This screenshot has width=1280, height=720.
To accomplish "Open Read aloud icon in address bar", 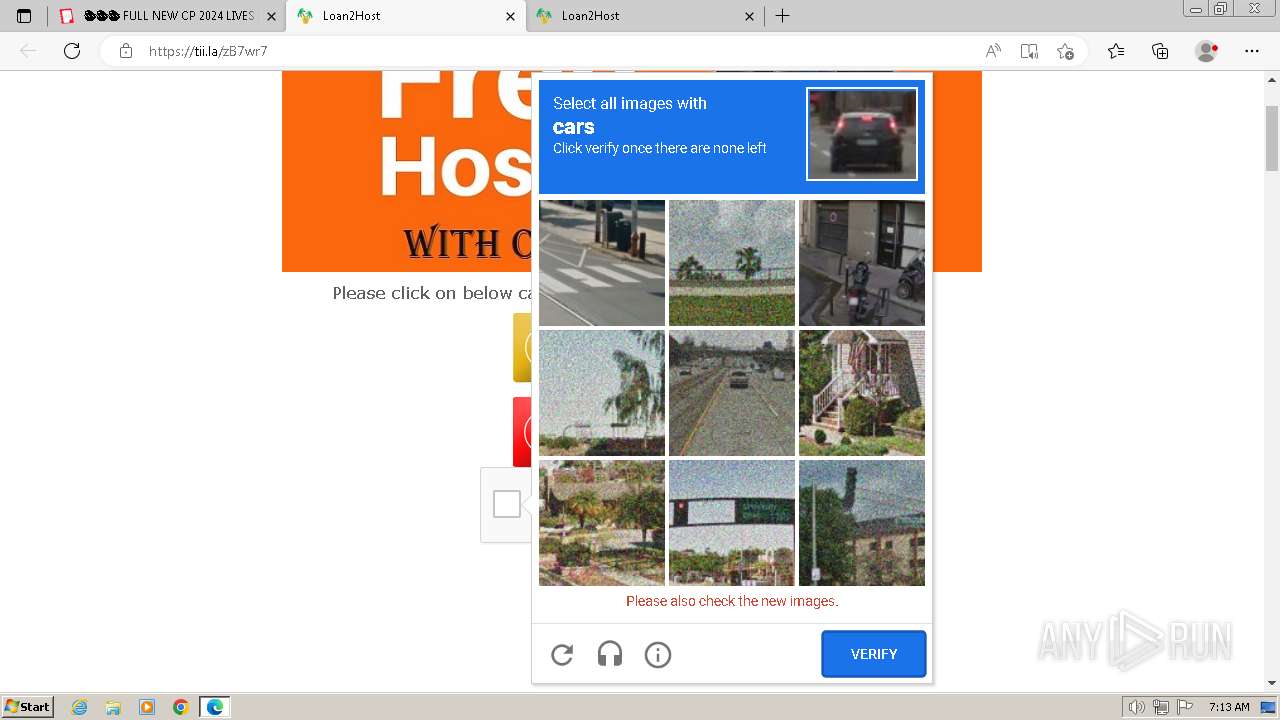I will coord(993,51).
